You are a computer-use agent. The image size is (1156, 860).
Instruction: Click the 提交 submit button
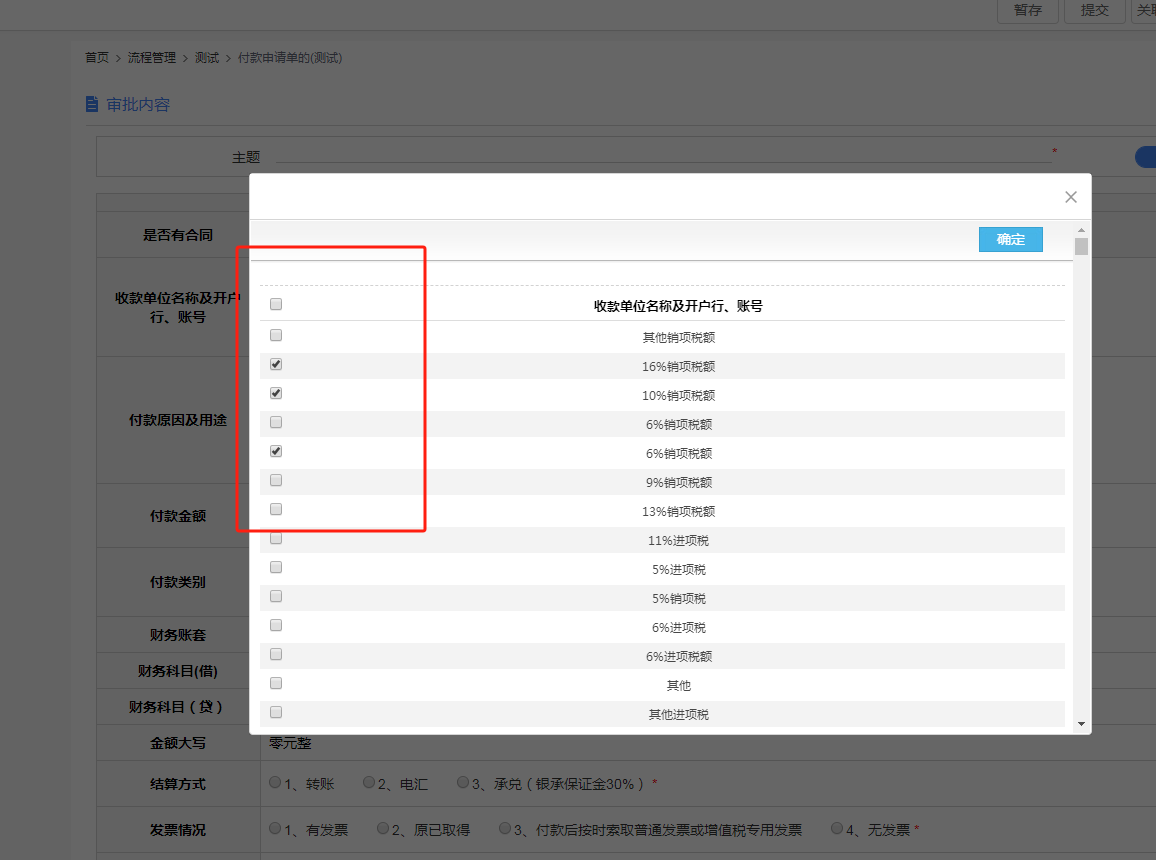(1095, 10)
